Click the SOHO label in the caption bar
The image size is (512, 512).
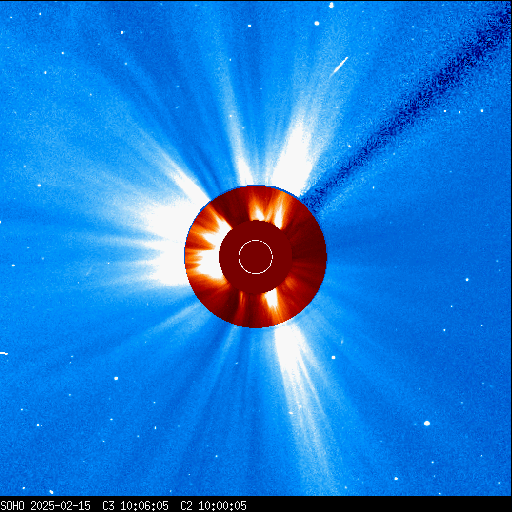click(12, 506)
